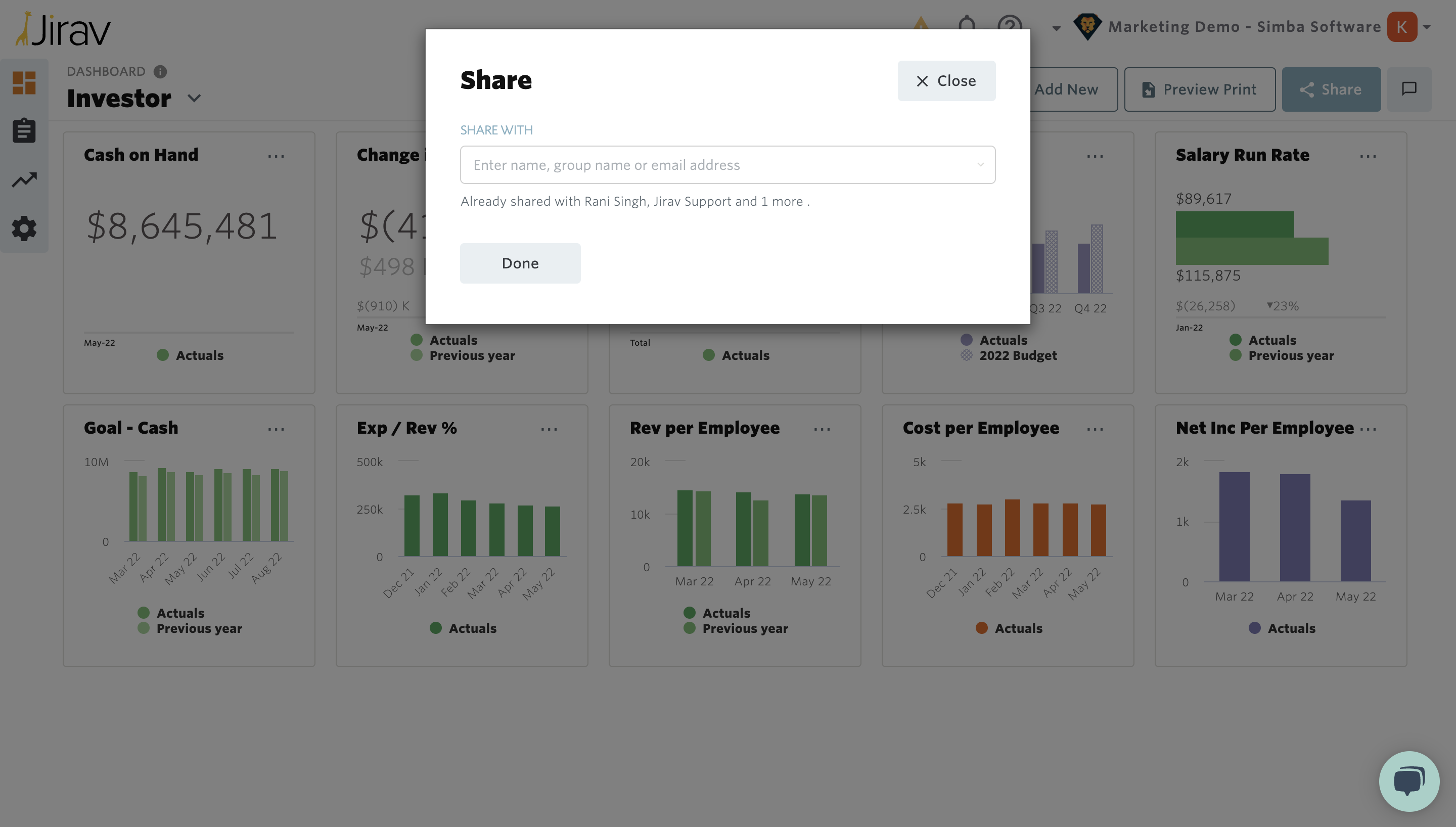Click the dashboard info icon
This screenshot has width=1456, height=827.
[160, 72]
